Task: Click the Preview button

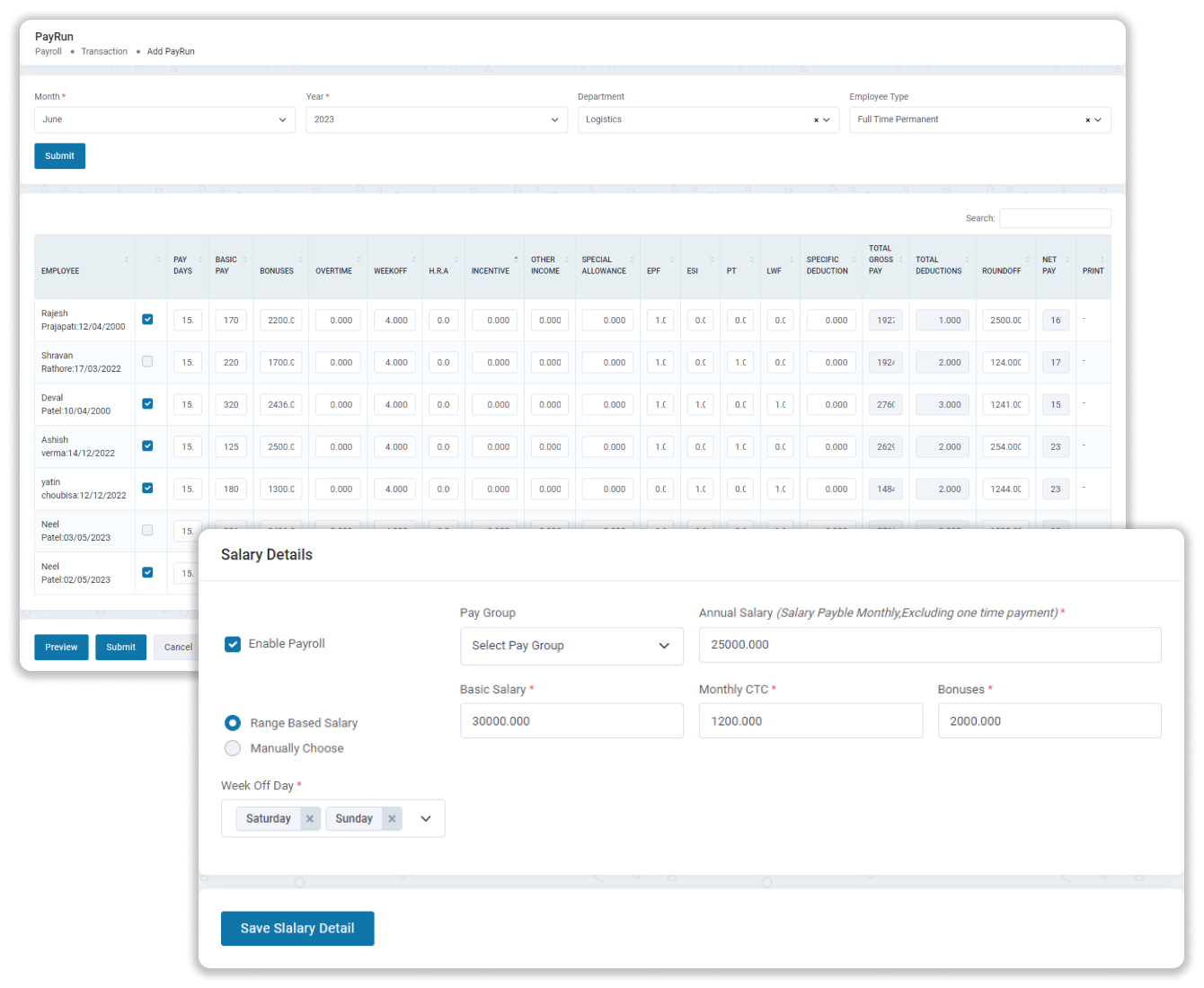Action: 61,647
